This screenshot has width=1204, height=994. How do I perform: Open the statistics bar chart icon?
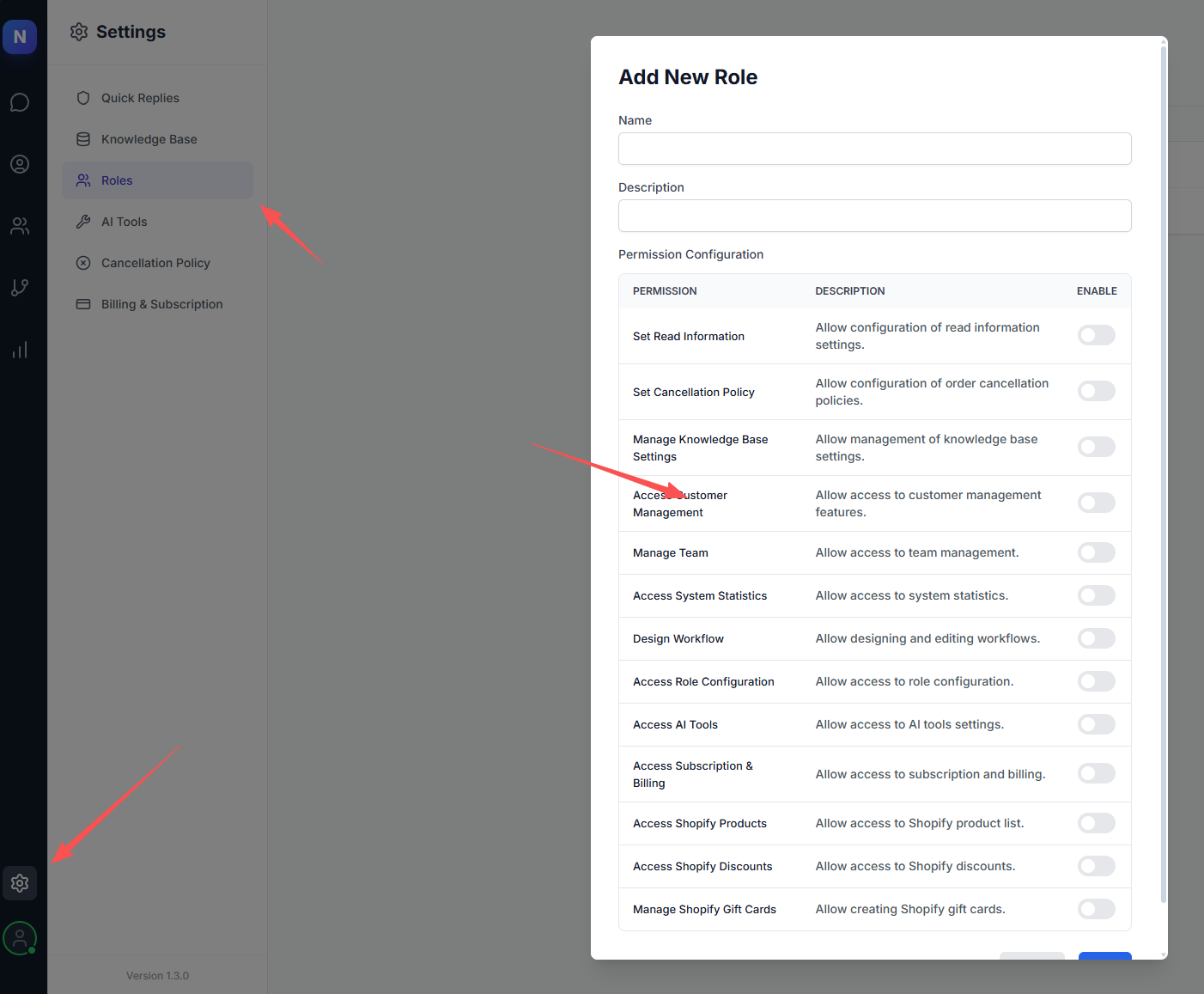coord(20,350)
